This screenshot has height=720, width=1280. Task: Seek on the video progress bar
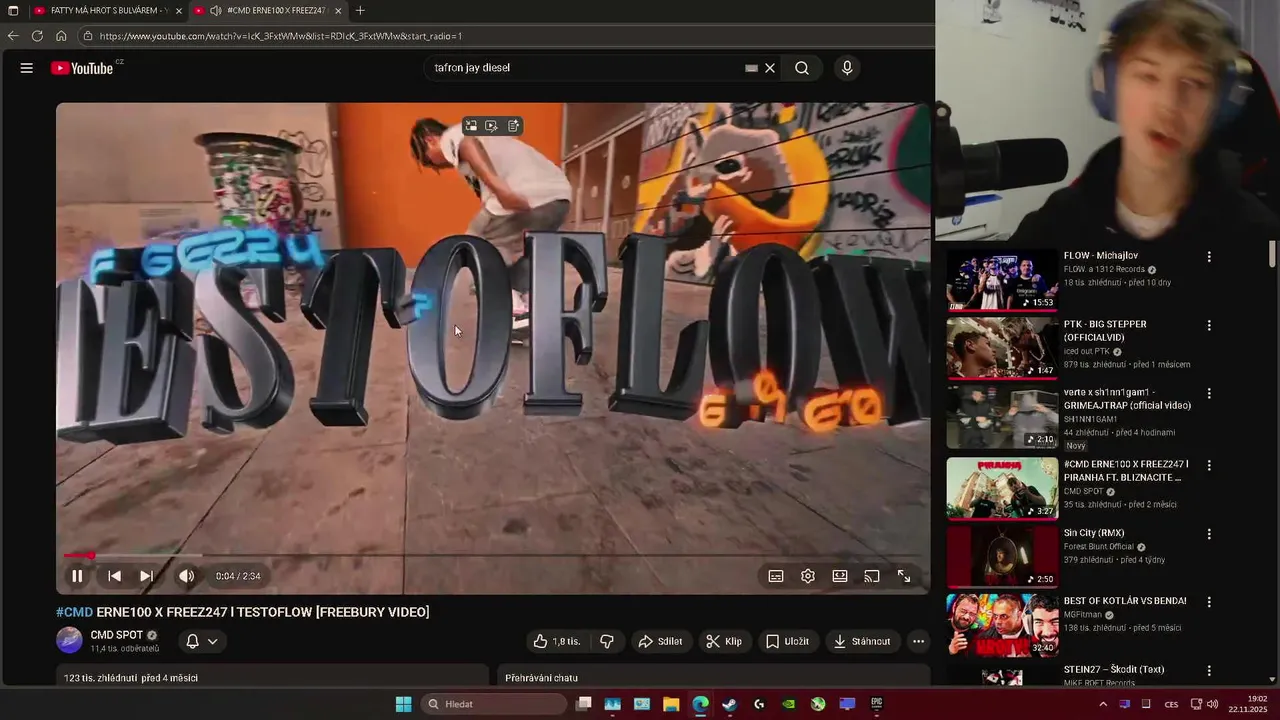[x=492, y=555]
